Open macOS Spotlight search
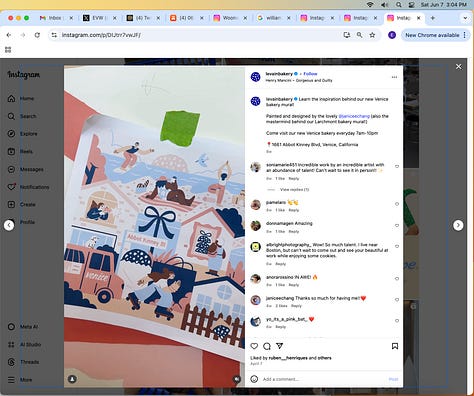The image size is (474, 396). pyautogui.click(x=399, y=5)
